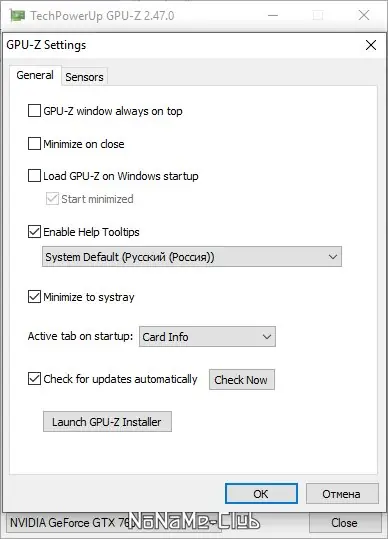388x539 pixels.
Task: Open System Default language combo box
Action: 192,257
